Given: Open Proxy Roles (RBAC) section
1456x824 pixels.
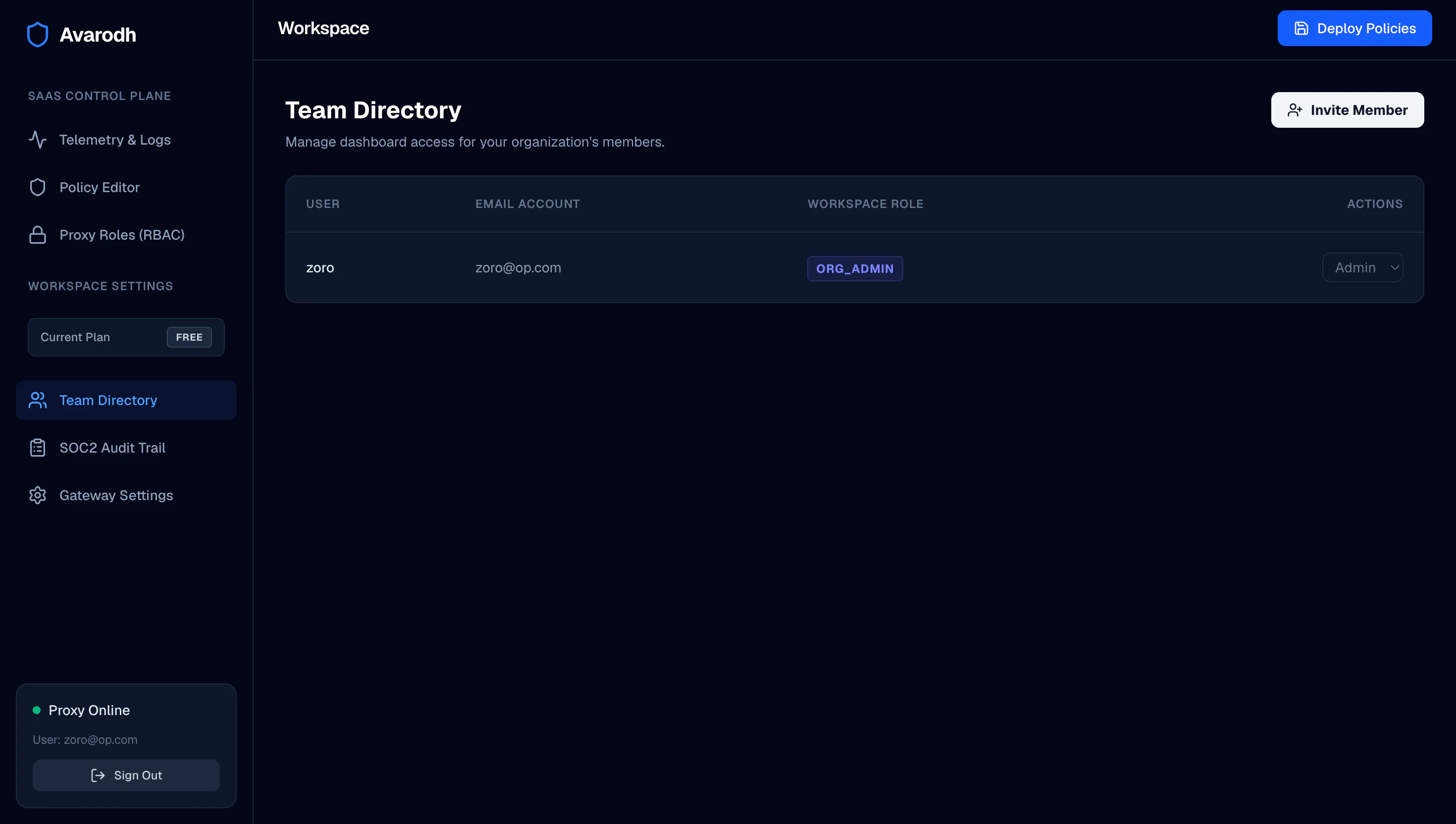Looking at the screenshot, I should pos(126,235).
